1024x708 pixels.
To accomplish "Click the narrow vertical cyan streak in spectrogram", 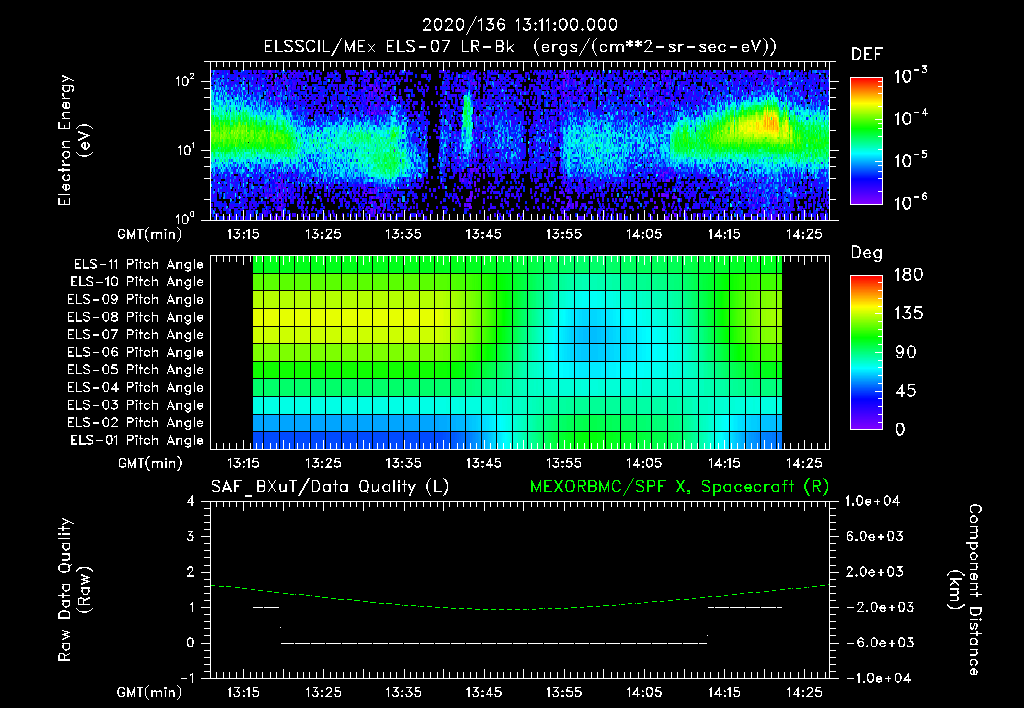I will point(467,124).
